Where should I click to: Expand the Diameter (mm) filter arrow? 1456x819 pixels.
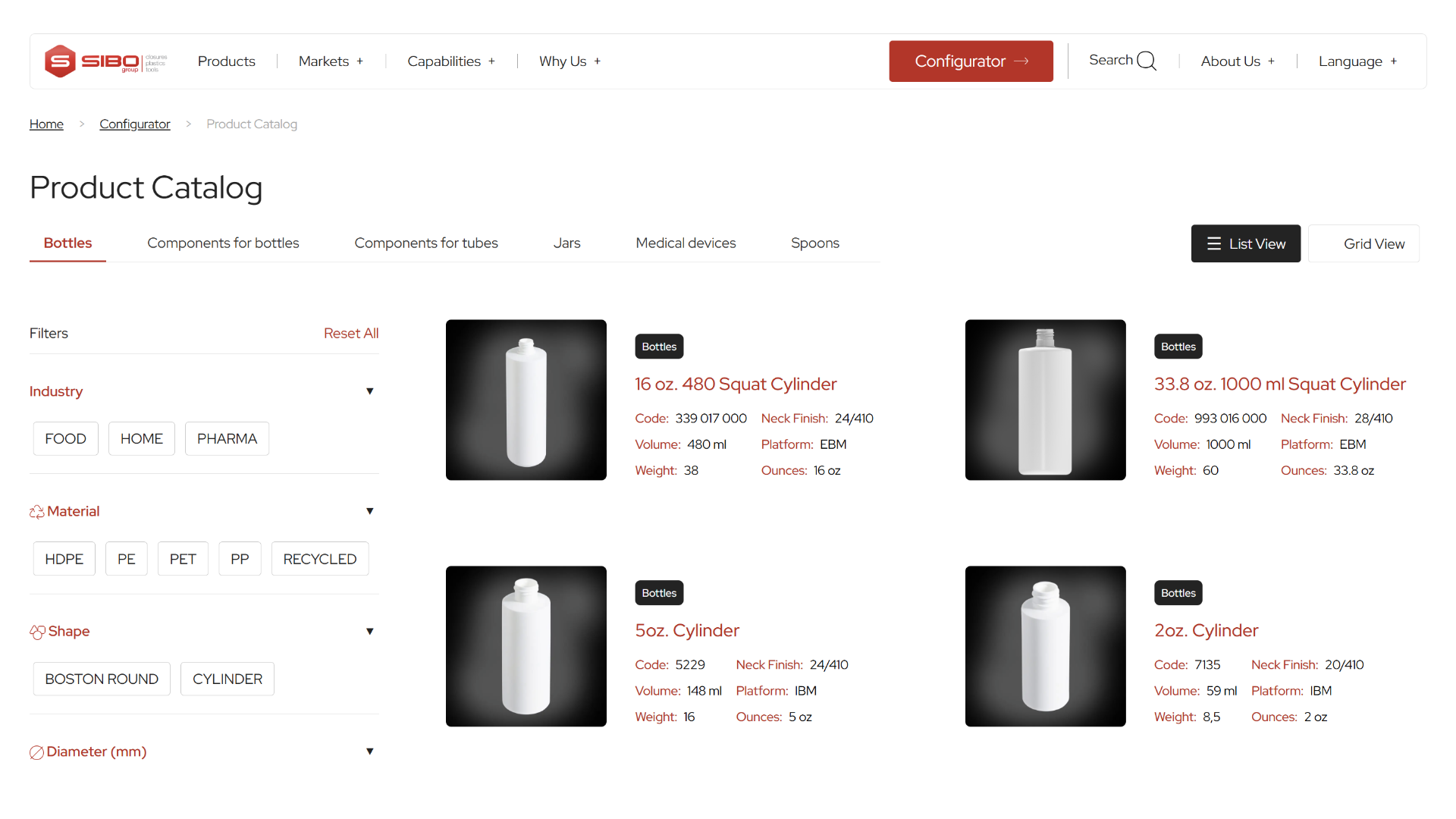[x=369, y=752]
